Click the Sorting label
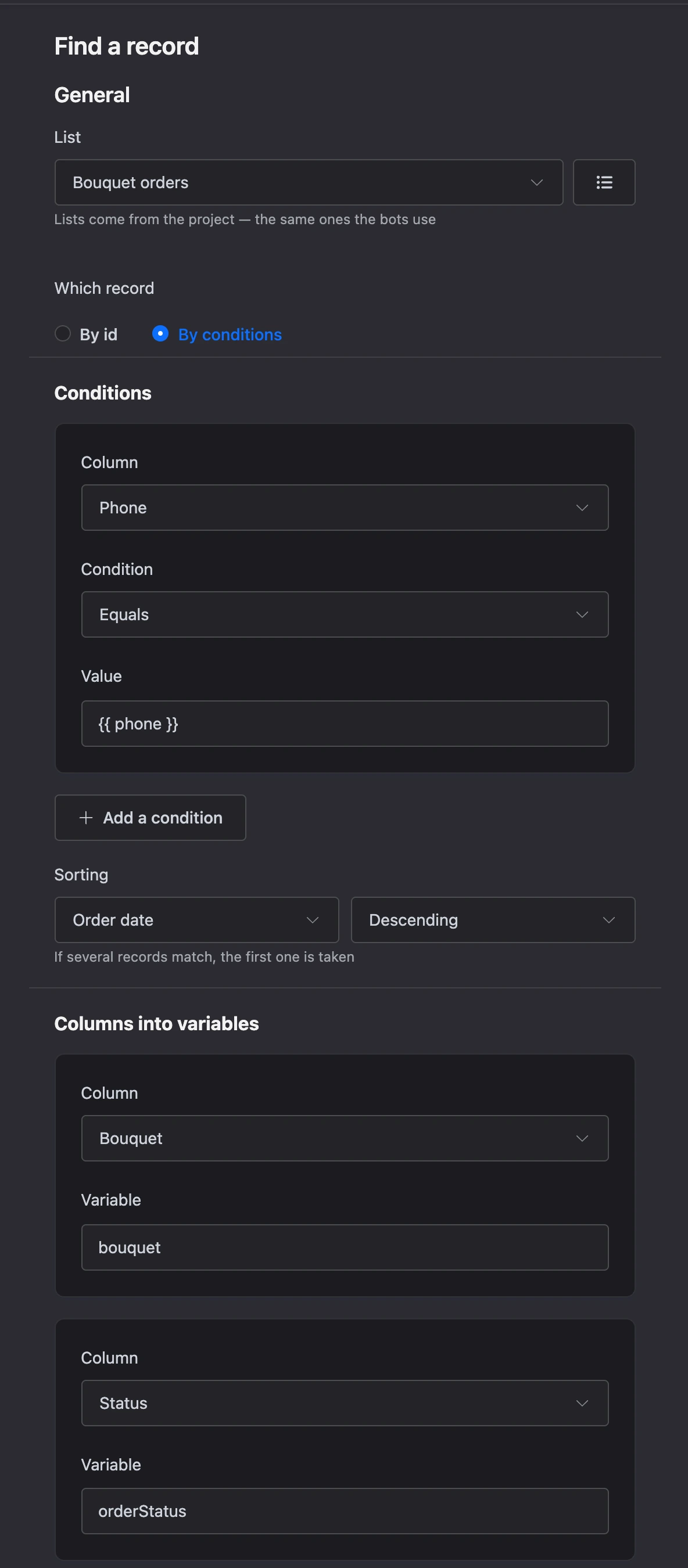 81,875
